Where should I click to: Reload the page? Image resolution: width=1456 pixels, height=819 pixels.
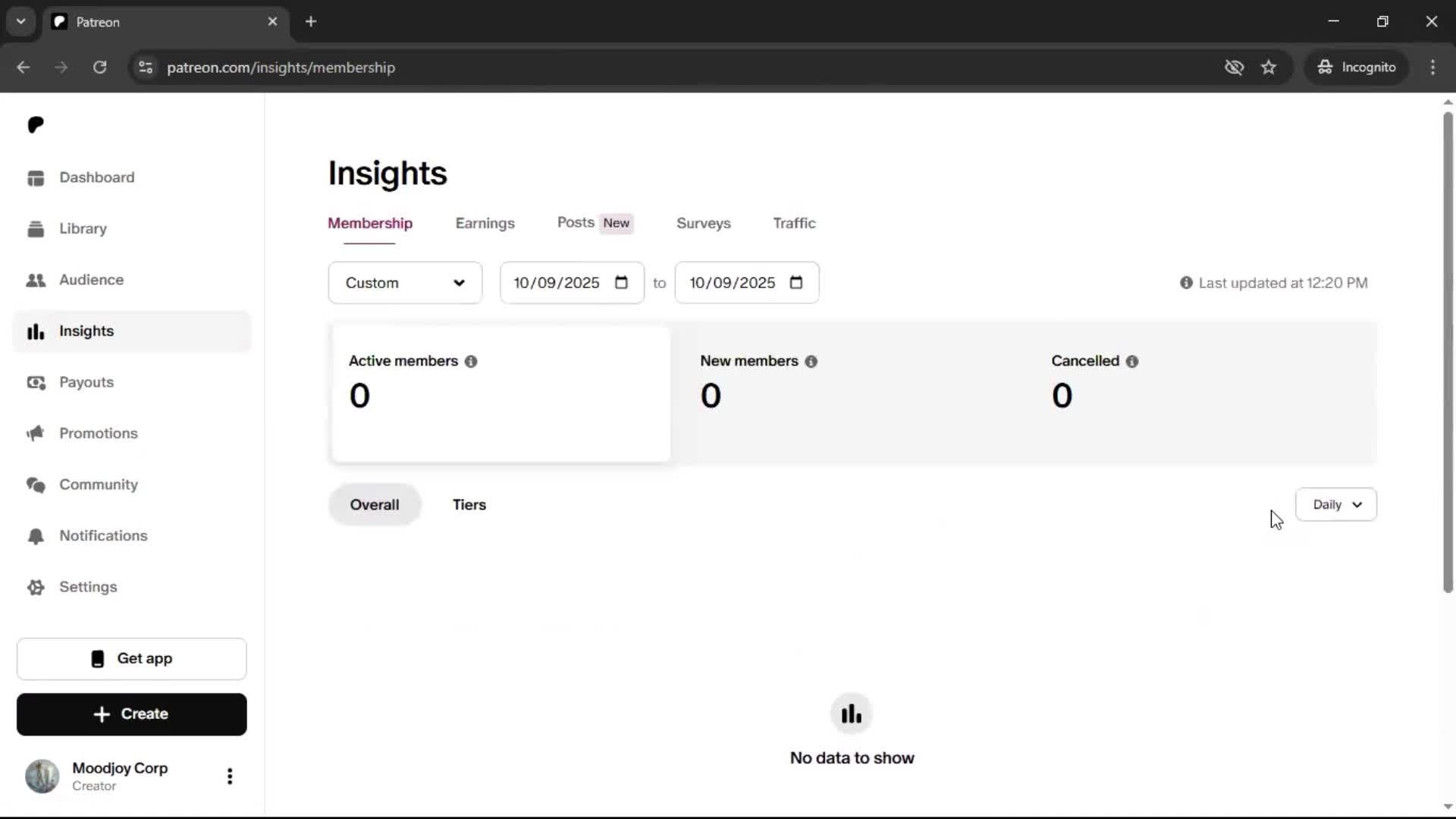(99, 67)
